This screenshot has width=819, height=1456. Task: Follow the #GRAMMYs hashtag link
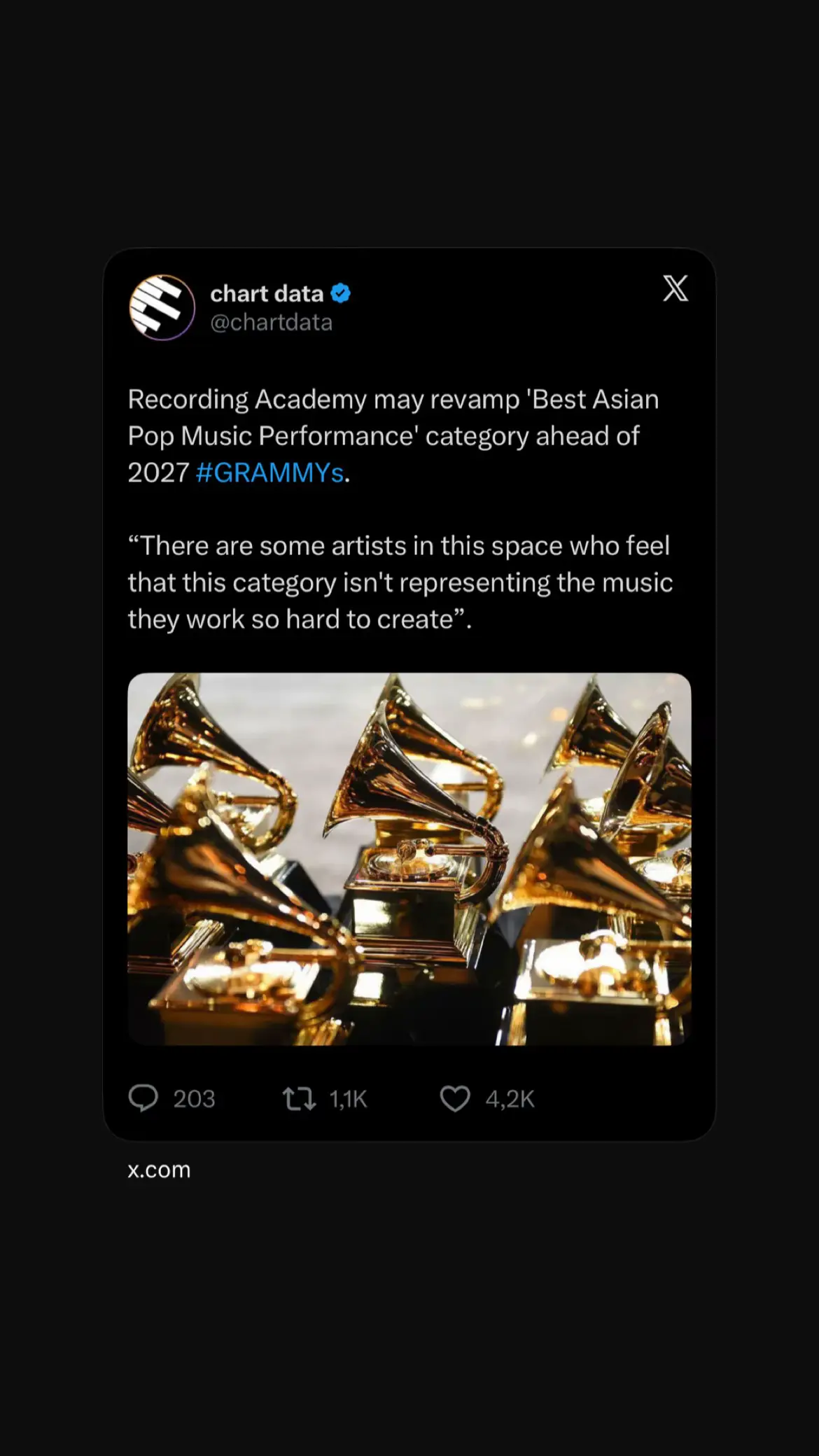click(x=269, y=472)
